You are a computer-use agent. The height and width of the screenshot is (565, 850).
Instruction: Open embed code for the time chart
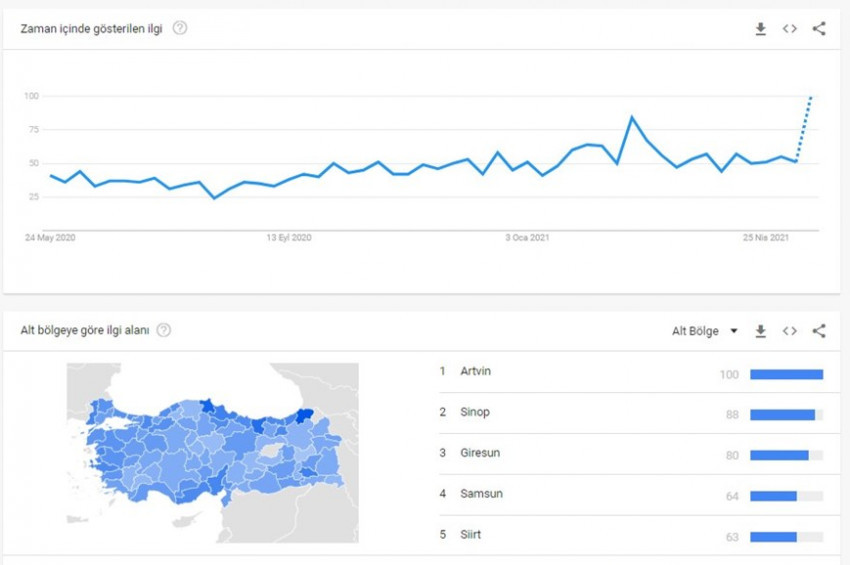coord(790,29)
